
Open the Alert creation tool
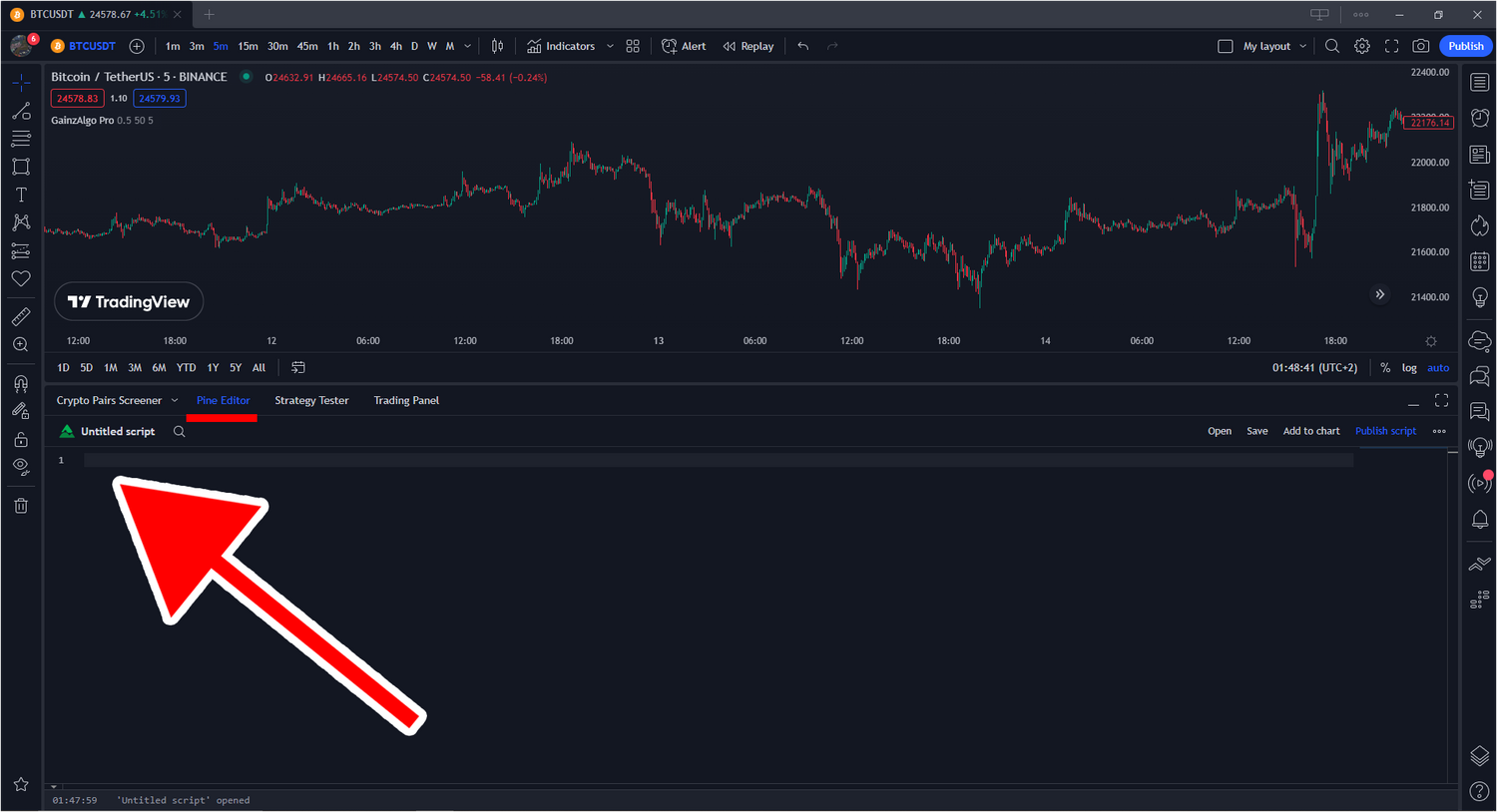(684, 46)
